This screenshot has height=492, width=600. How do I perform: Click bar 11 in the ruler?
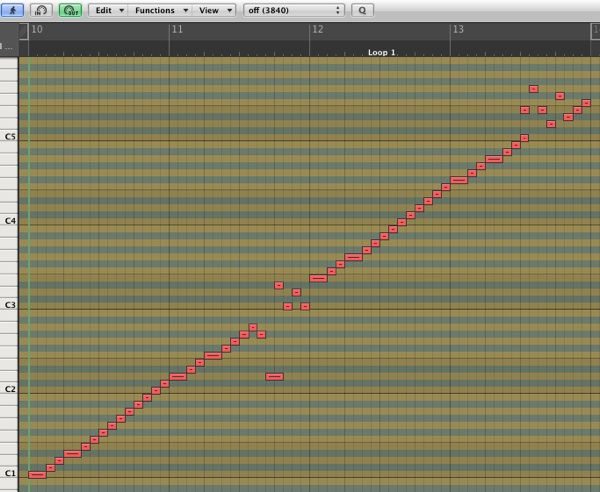point(177,29)
